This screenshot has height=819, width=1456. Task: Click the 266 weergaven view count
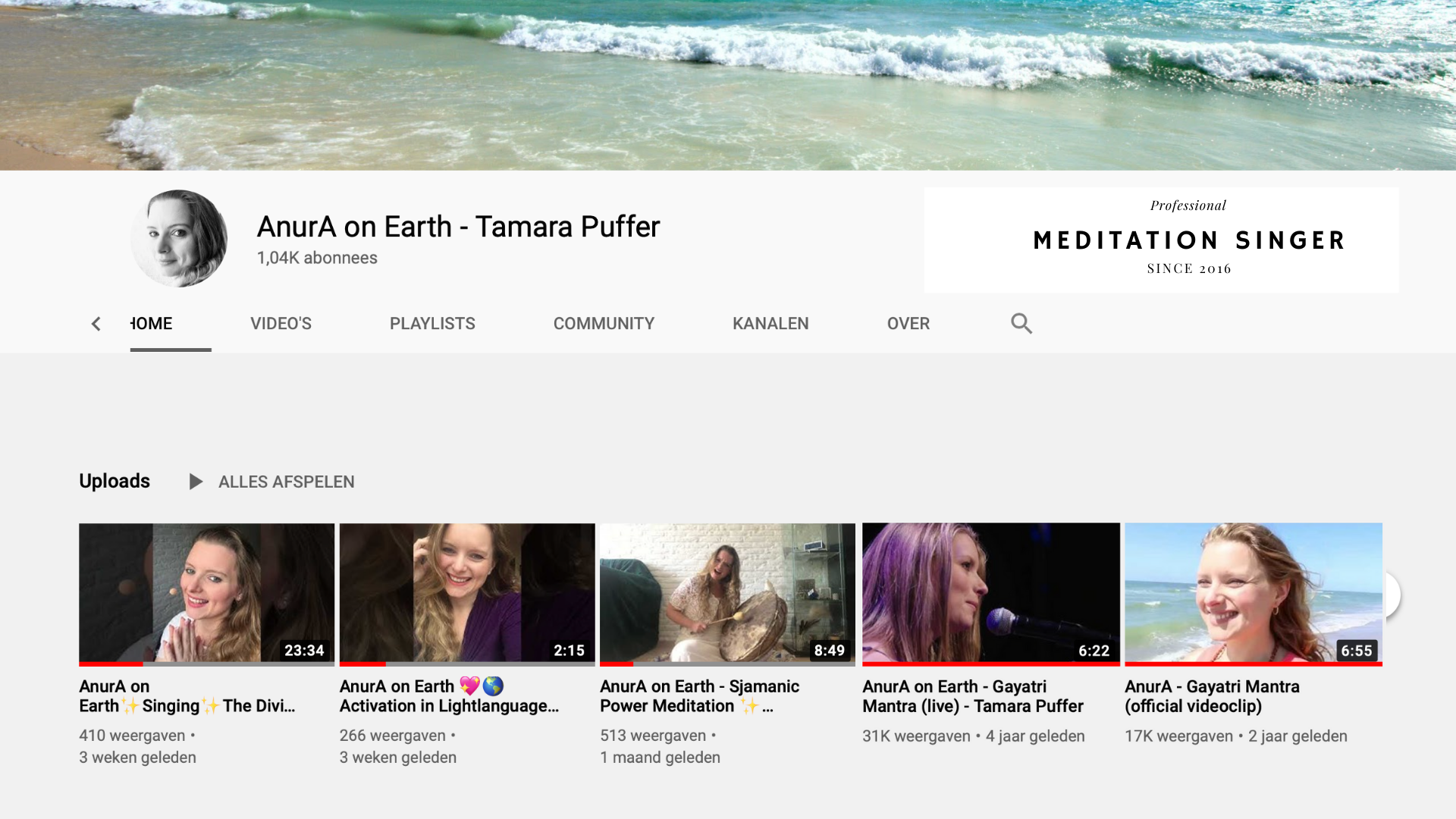pyautogui.click(x=392, y=736)
